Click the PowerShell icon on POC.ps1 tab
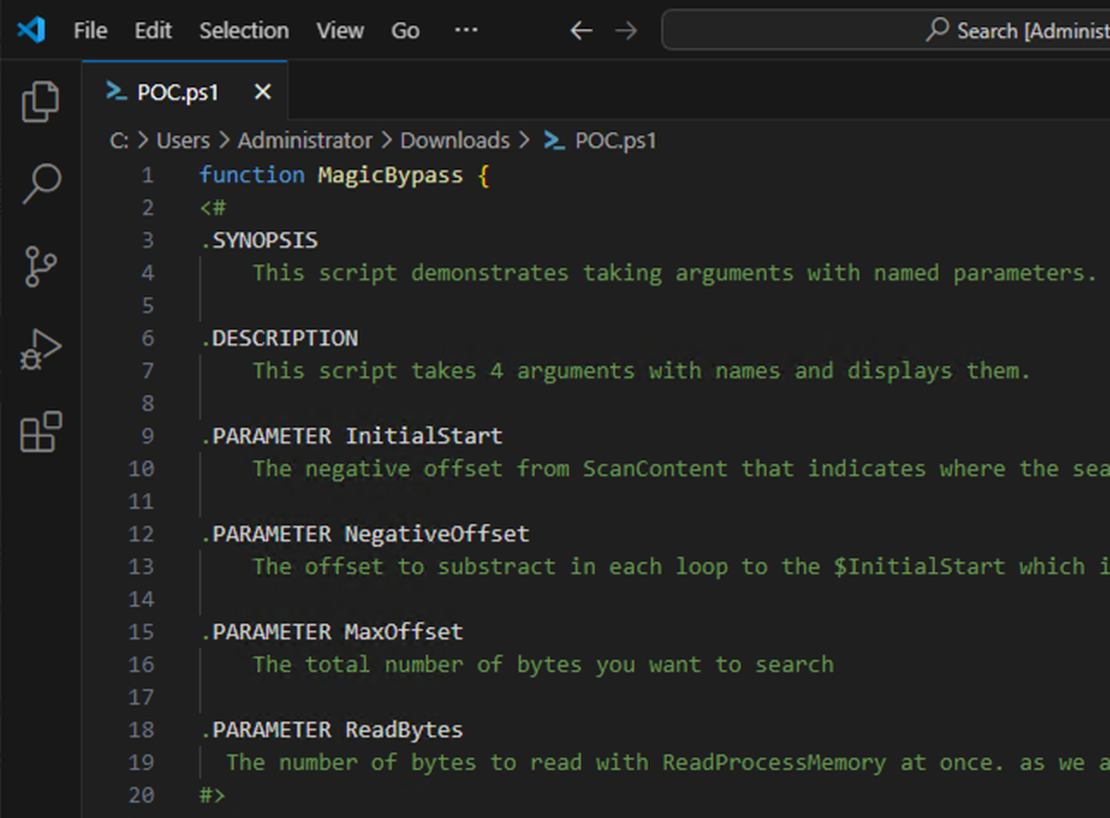 116,91
